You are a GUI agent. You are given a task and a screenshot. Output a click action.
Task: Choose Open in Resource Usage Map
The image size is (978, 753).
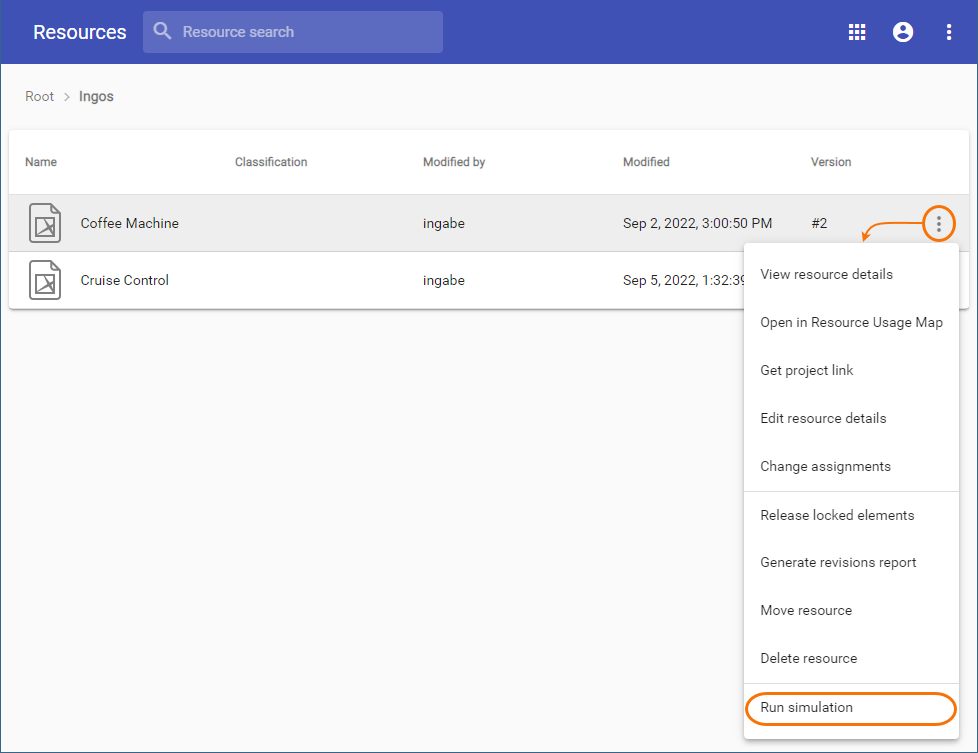coord(851,322)
